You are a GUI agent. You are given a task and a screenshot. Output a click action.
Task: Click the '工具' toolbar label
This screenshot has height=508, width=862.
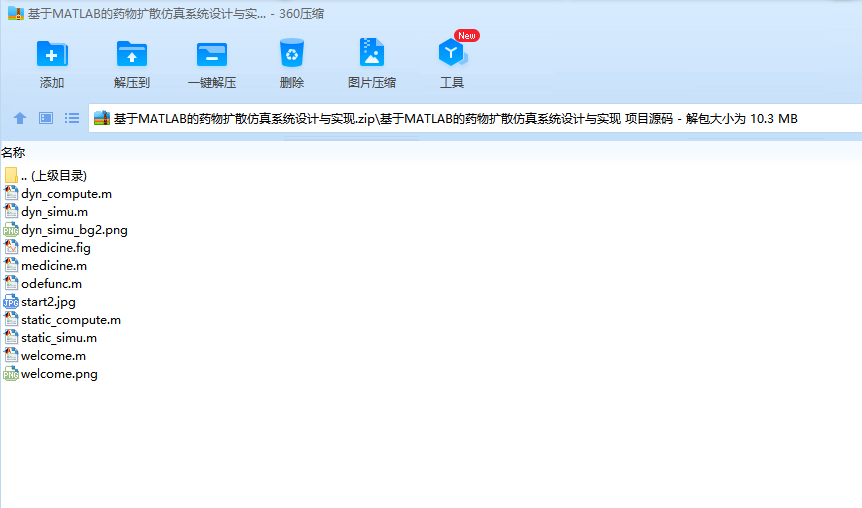pyautogui.click(x=452, y=82)
